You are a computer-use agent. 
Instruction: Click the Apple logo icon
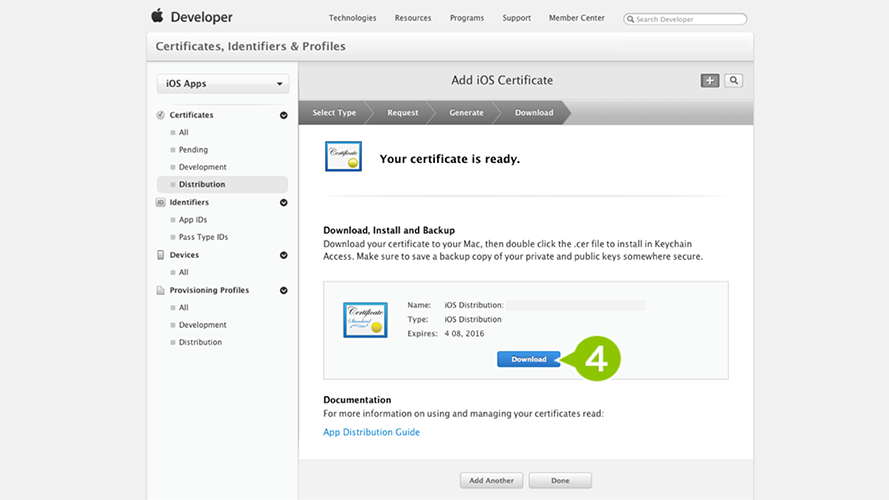point(157,16)
